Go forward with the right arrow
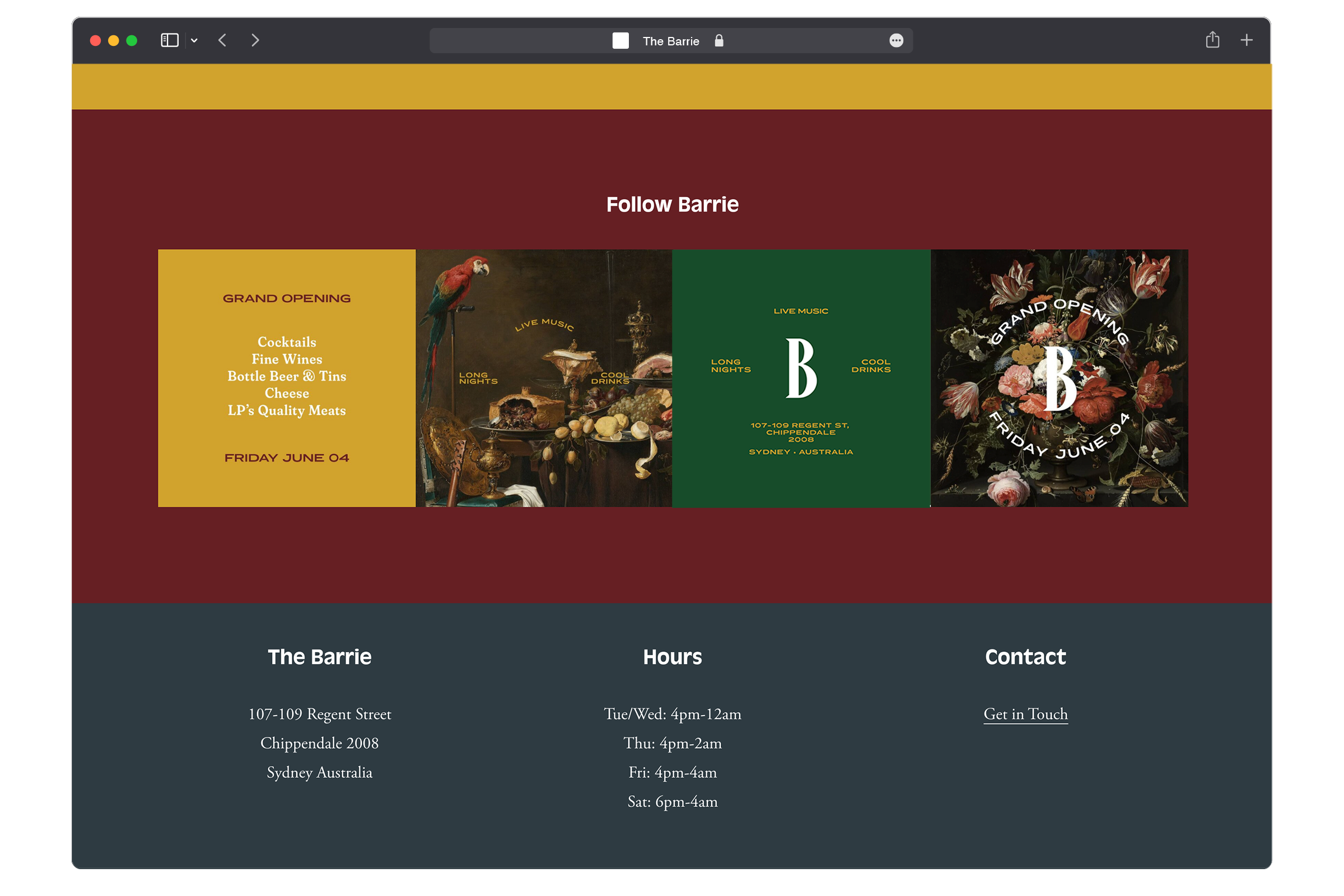The image size is (1344, 896). (x=255, y=40)
